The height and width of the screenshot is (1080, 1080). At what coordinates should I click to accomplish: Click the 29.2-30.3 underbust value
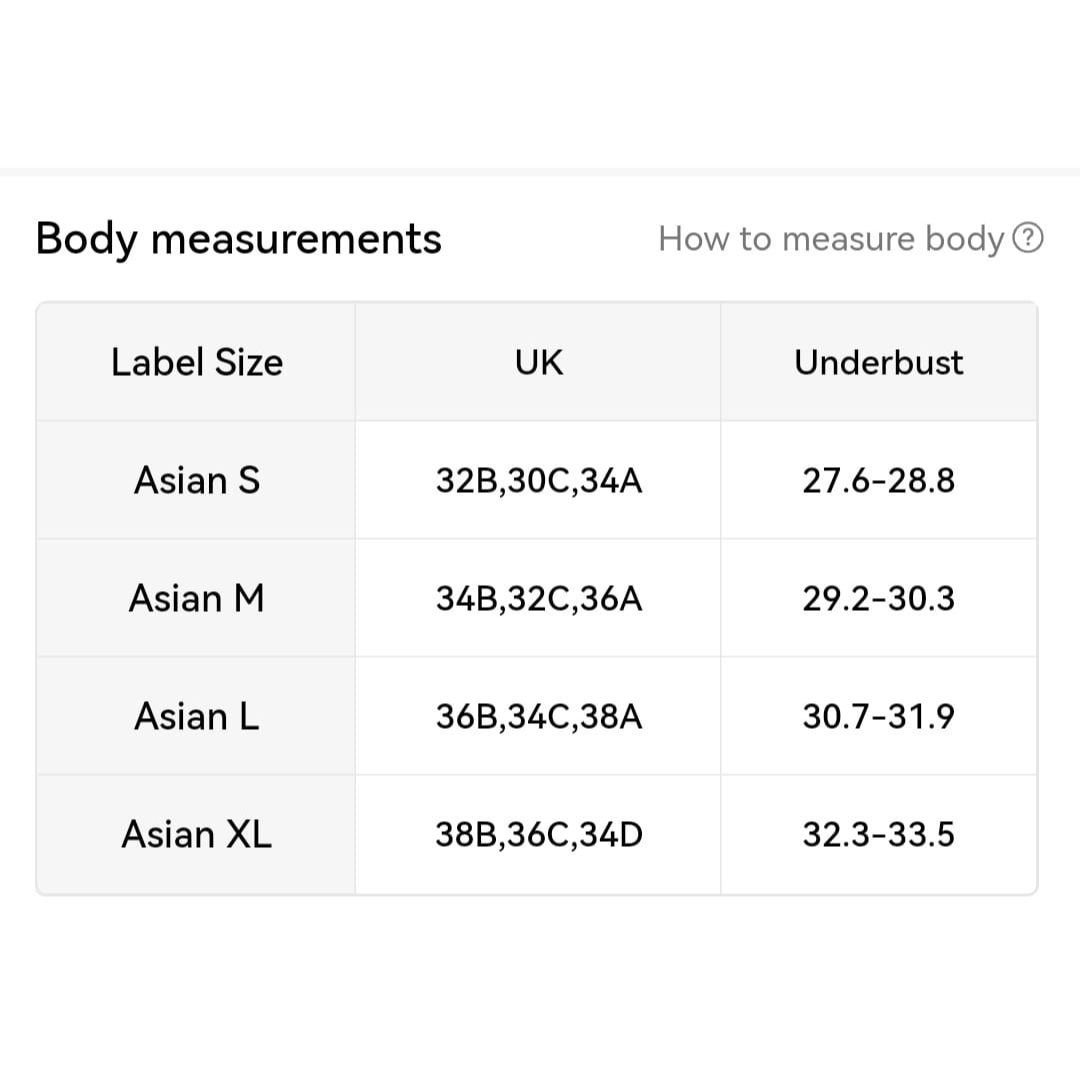click(879, 598)
